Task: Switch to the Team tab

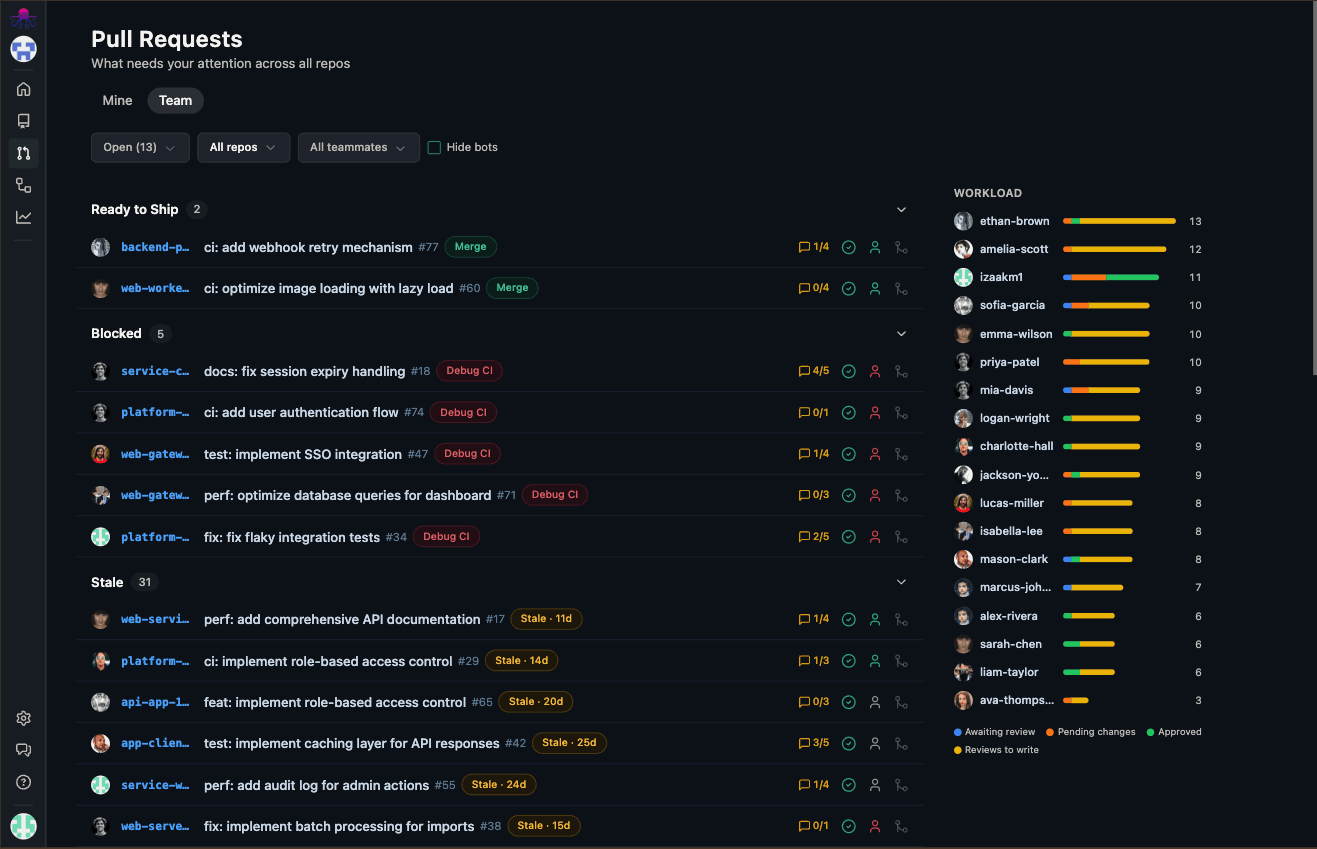Action: click(x=175, y=100)
